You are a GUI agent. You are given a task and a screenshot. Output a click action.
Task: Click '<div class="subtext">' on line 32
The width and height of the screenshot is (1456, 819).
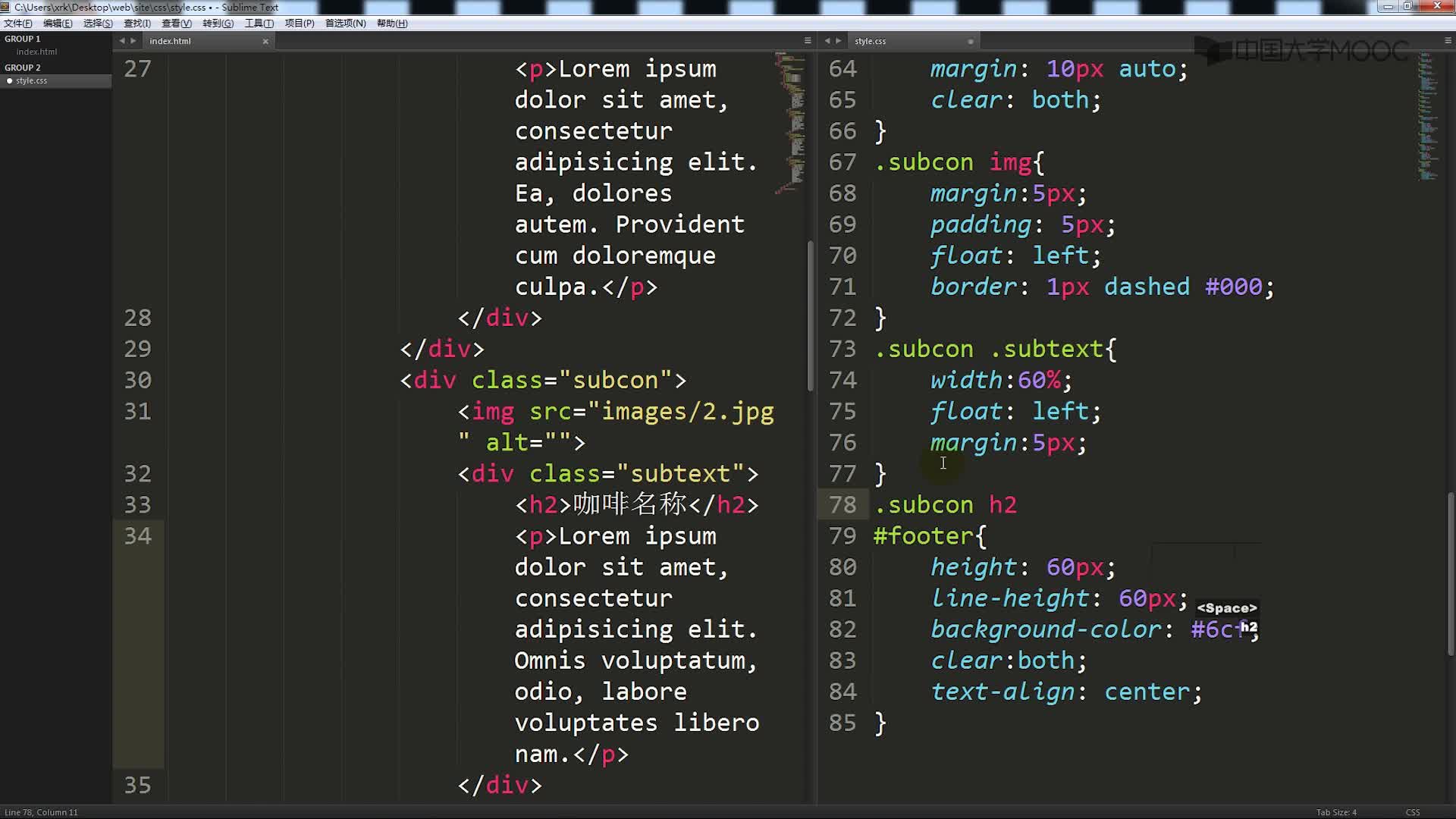[x=608, y=474]
